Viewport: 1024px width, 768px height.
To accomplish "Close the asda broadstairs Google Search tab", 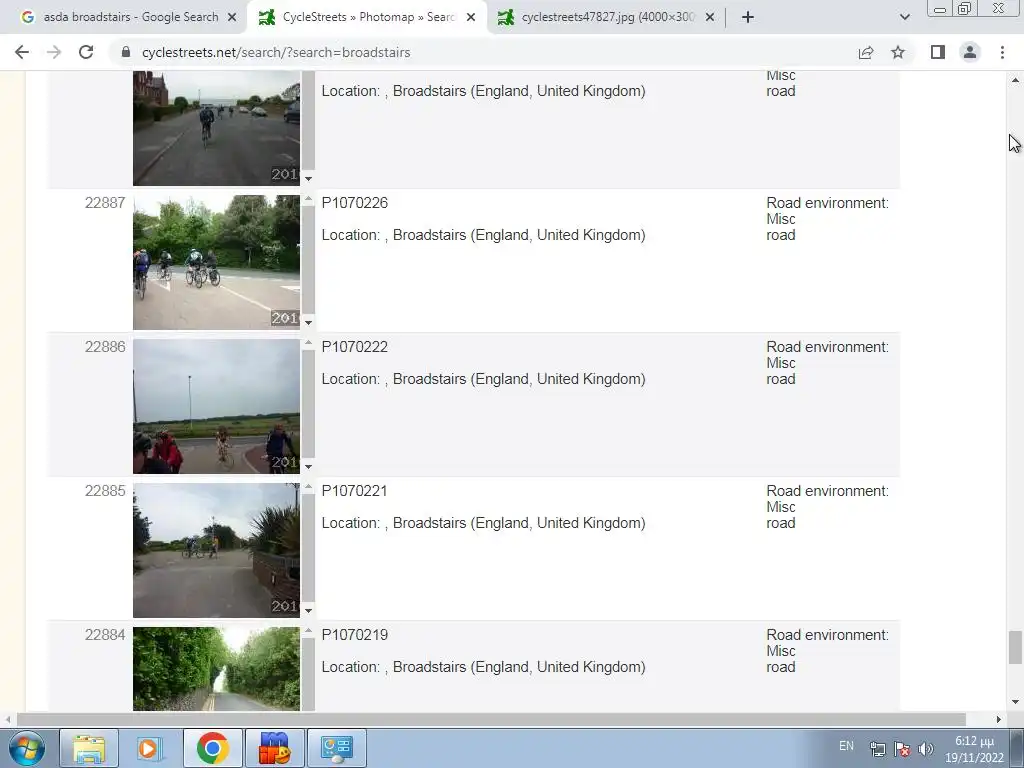I will point(232,17).
